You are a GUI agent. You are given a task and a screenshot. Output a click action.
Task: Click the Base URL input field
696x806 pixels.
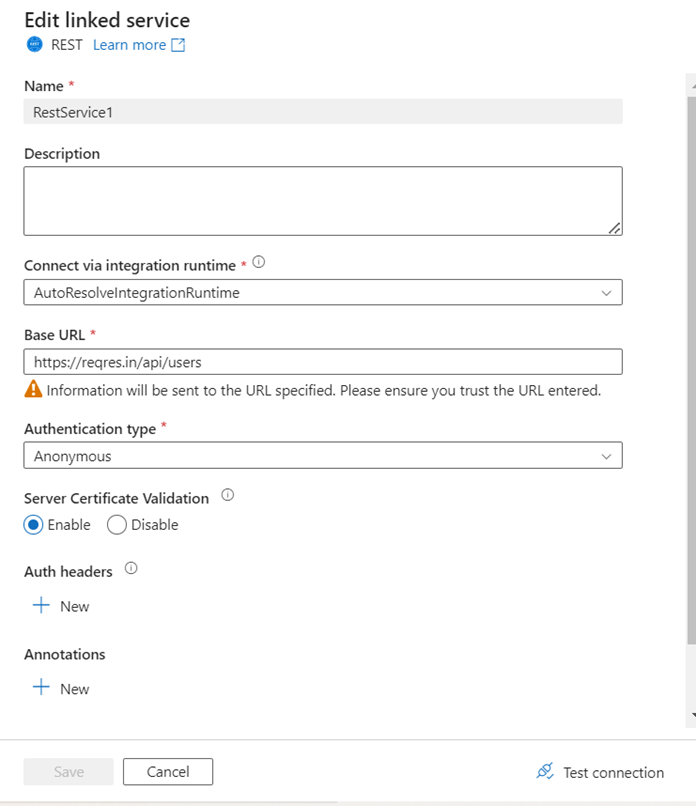coord(322,361)
